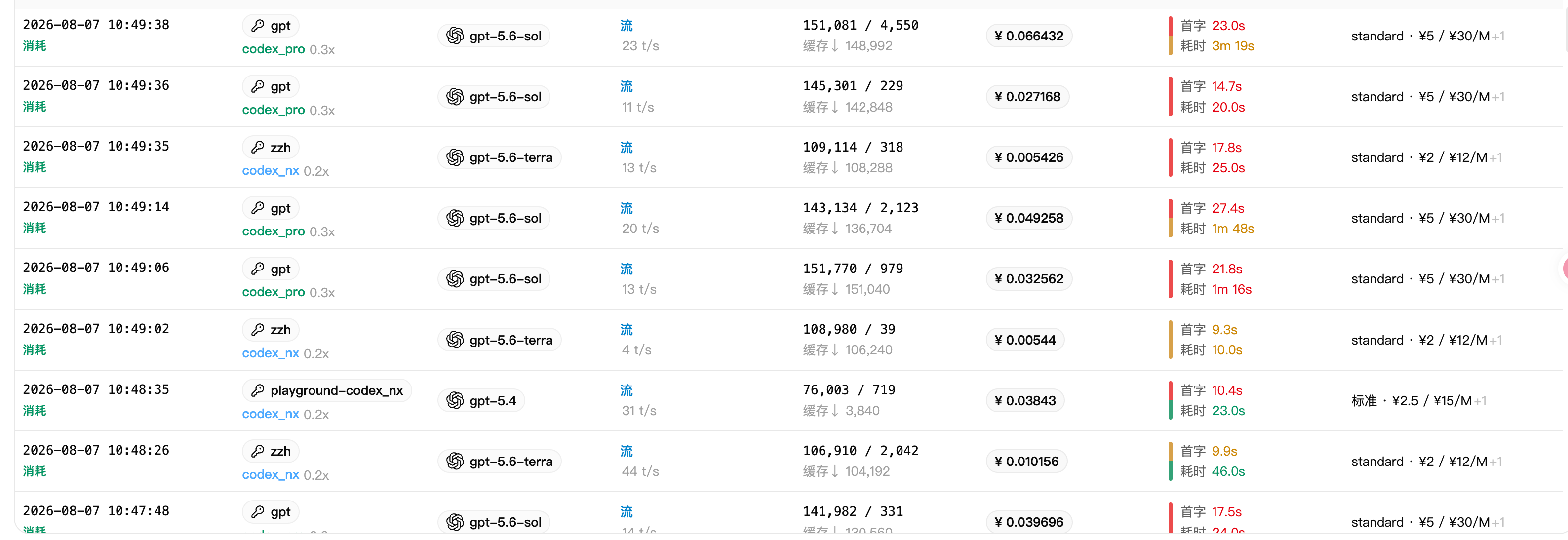Click the 消耗 type label at 10:48:35
The width and height of the screenshot is (1568, 540).
35,410
